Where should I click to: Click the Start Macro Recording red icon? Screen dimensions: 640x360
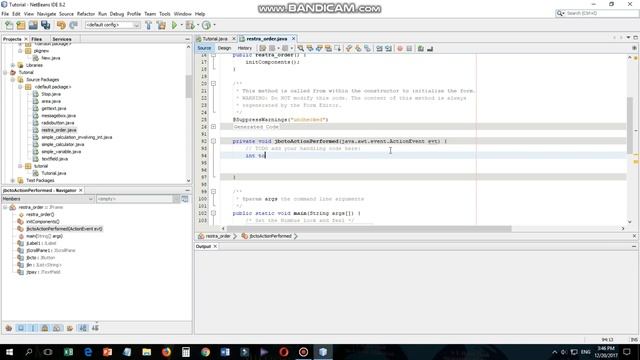point(400,48)
